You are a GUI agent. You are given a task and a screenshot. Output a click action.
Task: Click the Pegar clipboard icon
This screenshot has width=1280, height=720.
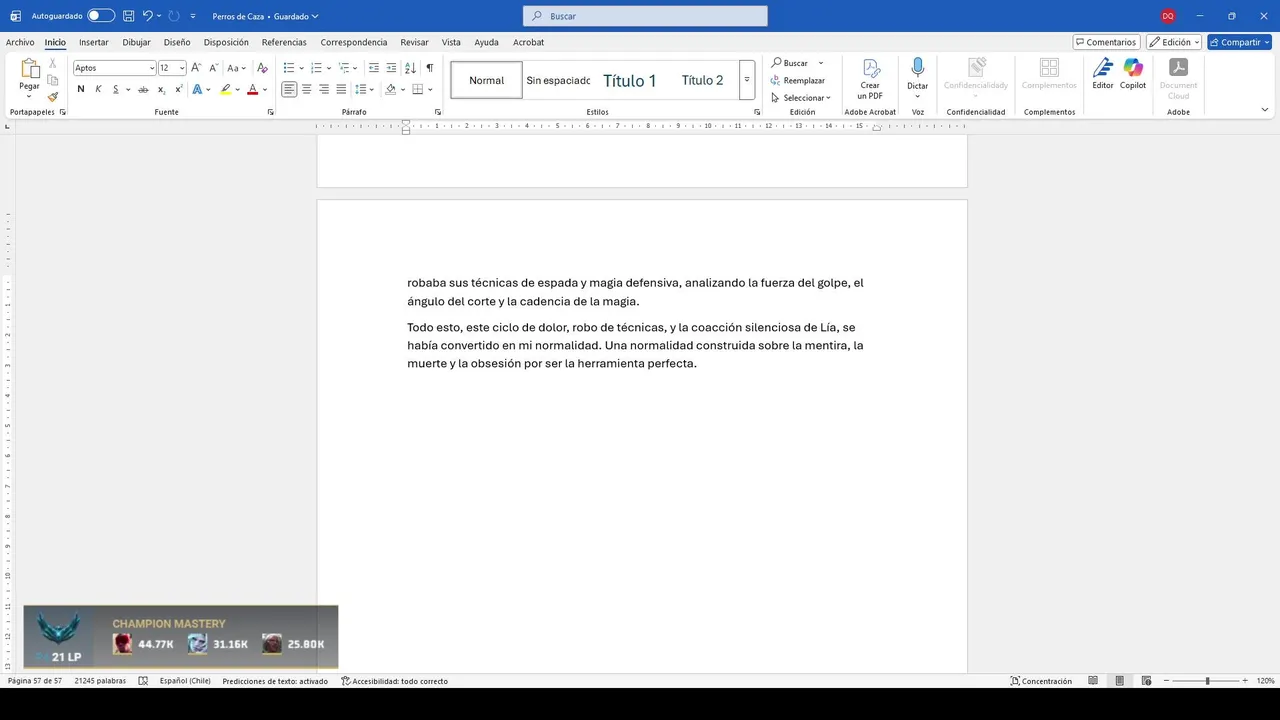[x=30, y=68]
